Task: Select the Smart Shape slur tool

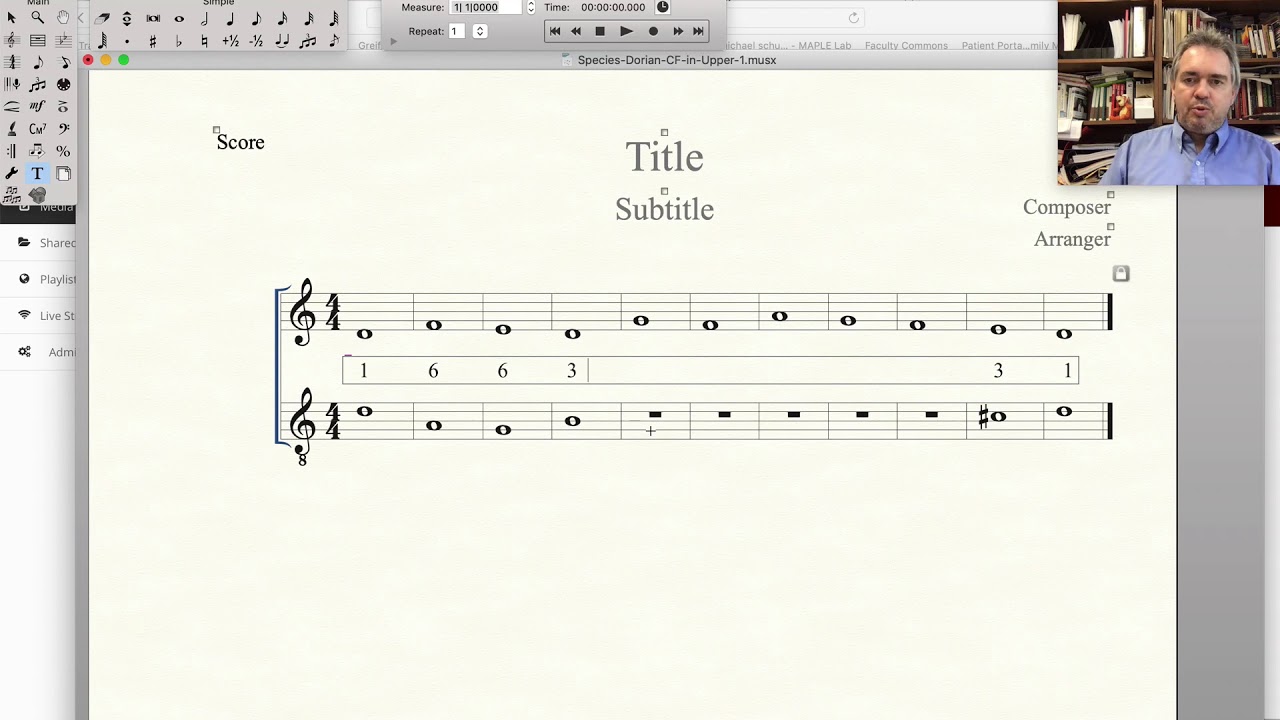Action: click(x=11, y=106)
